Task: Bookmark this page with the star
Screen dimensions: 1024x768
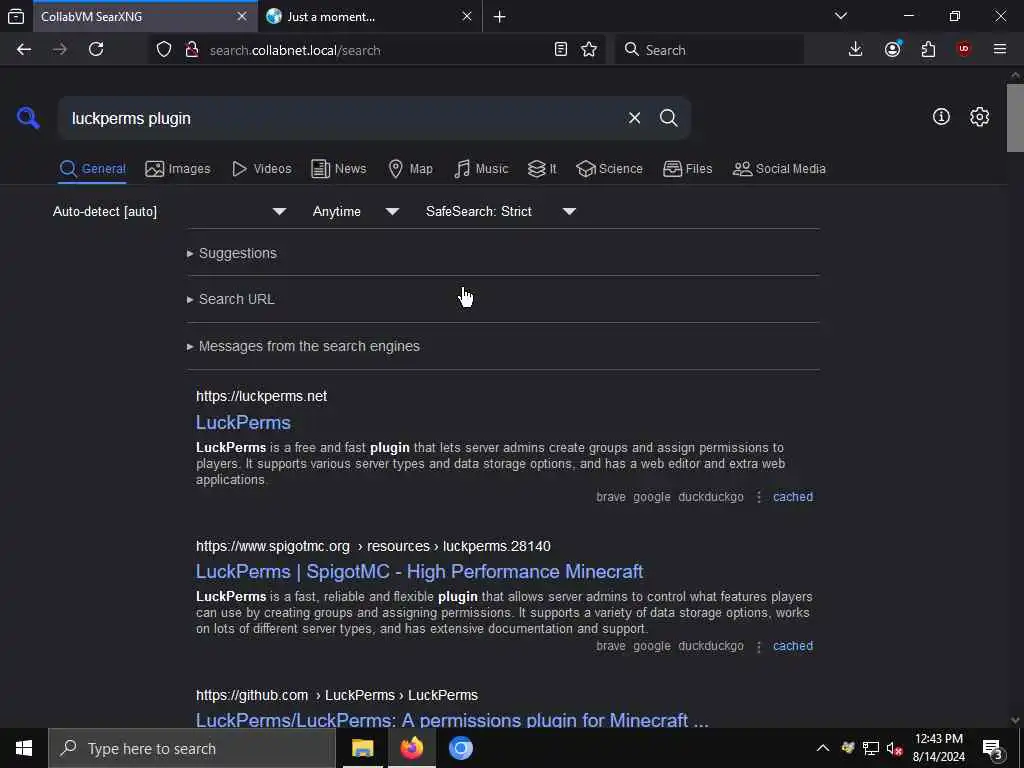Action: [589, 50]
